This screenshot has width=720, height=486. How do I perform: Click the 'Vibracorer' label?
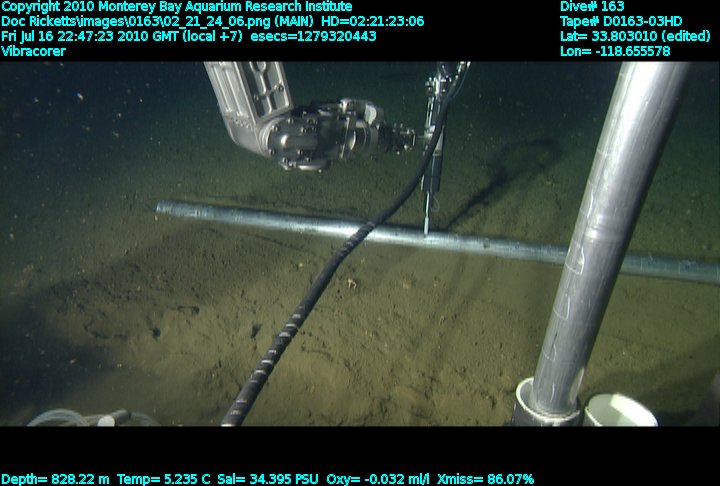(34, 51)
